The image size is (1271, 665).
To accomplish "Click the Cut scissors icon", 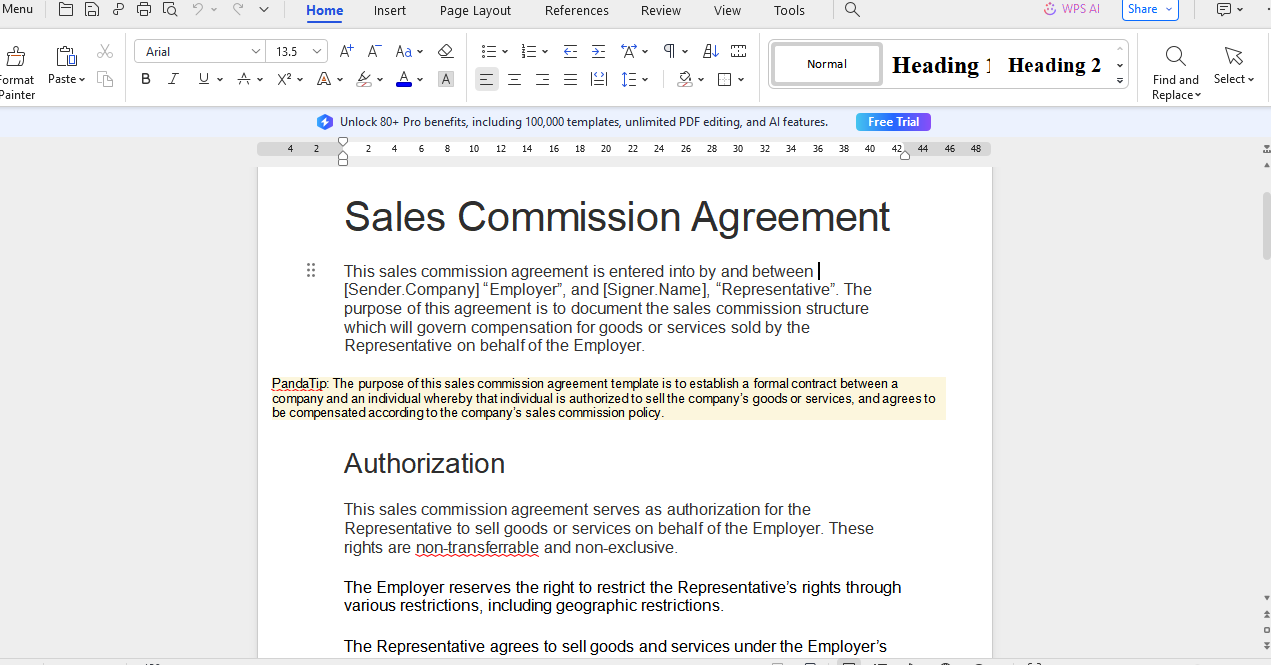I will [x=105, y=51].
